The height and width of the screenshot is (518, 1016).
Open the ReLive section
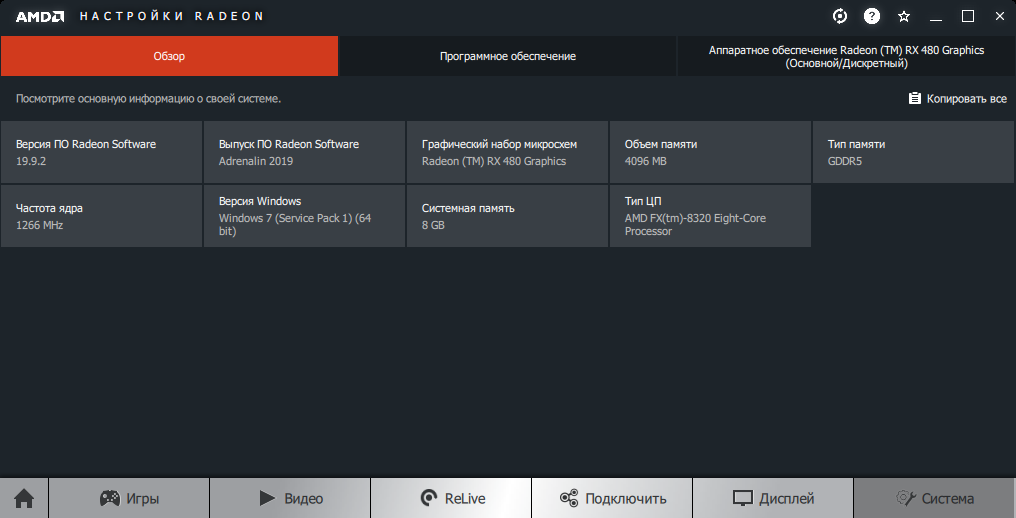pyautogui.click(x=452, y=499)
